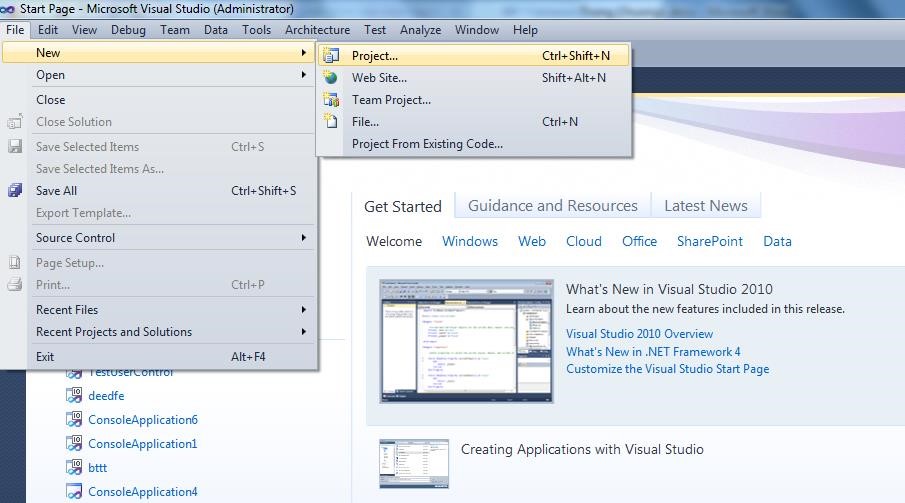The width and height of the screenshot is (905, 503).
Task: Choose Project From Existing Code
Action: (x=427, y=144)
